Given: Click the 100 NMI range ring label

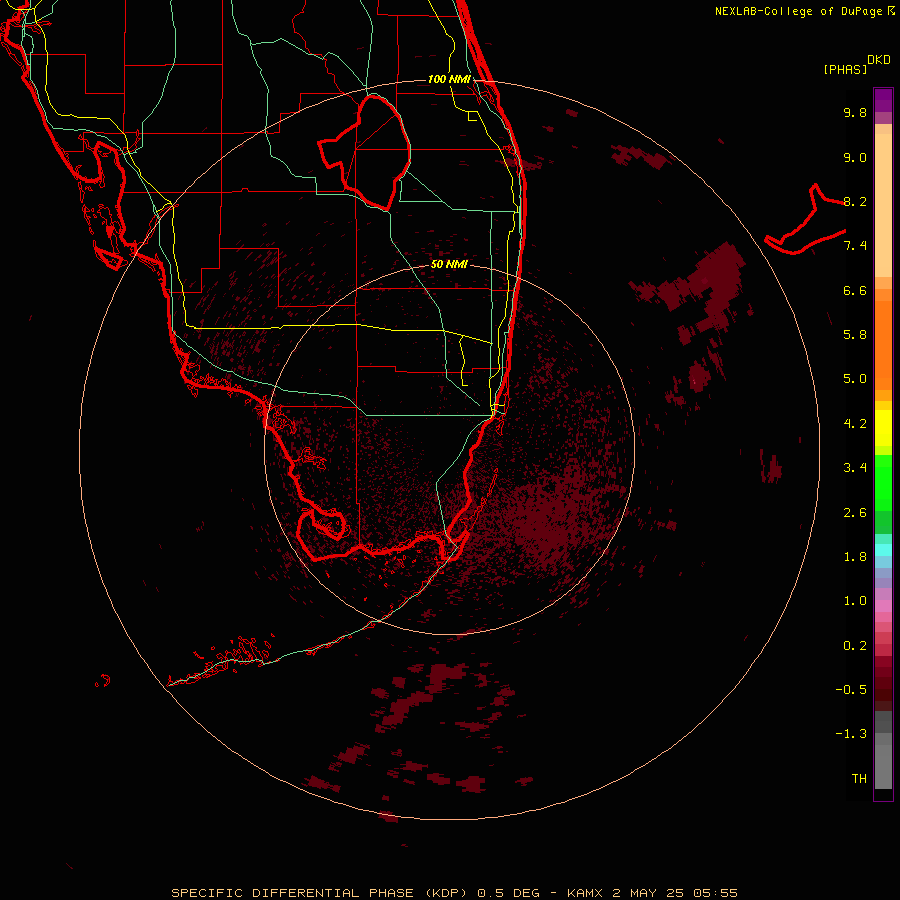Looking at the screenshot, I should (449, 79).
